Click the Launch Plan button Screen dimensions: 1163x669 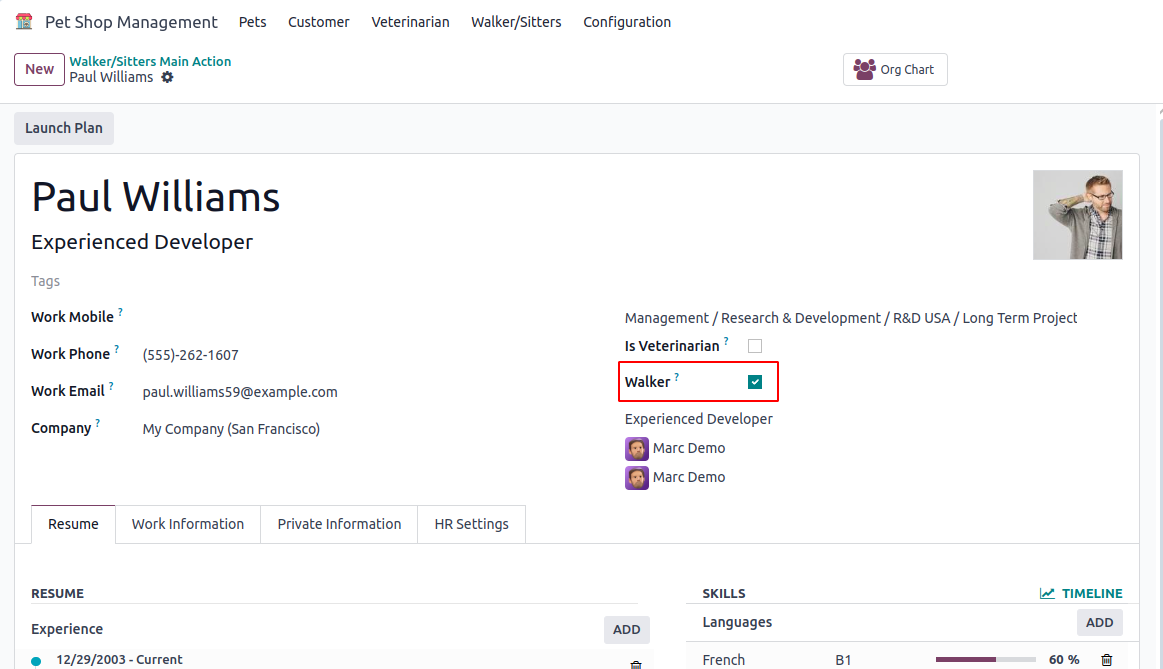click(x=64, y=128)
